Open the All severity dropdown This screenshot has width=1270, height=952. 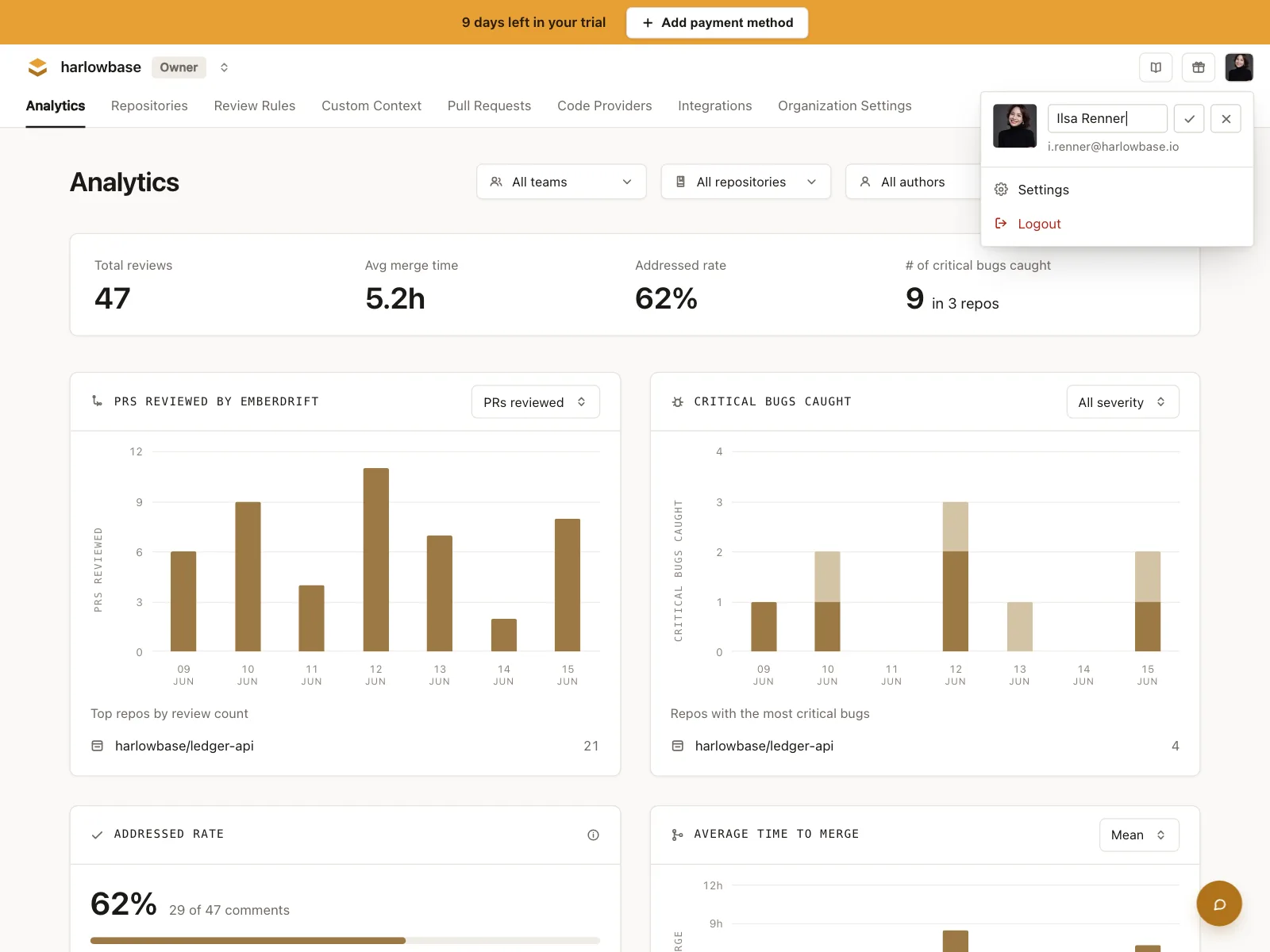coord(1123,402)
